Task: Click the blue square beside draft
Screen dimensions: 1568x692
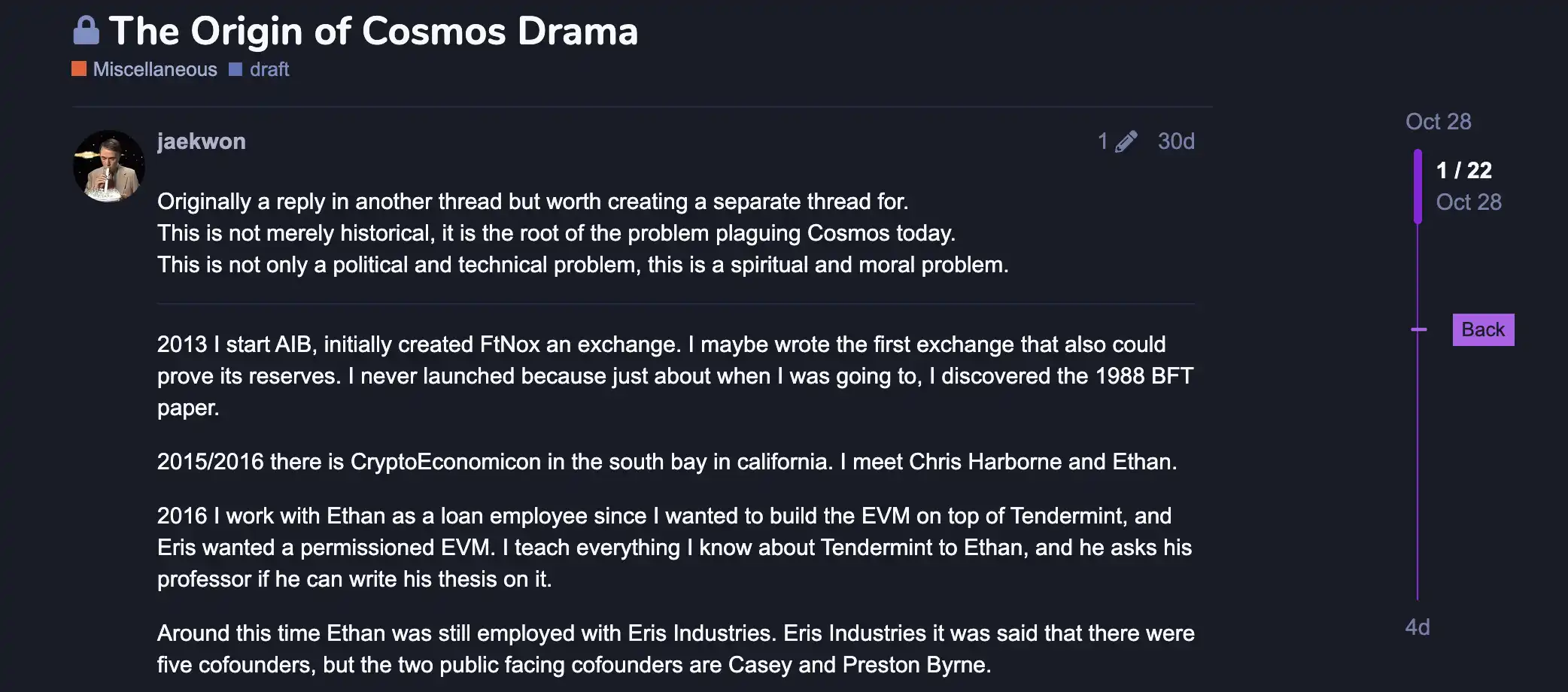Action: (x=236, y=69)
